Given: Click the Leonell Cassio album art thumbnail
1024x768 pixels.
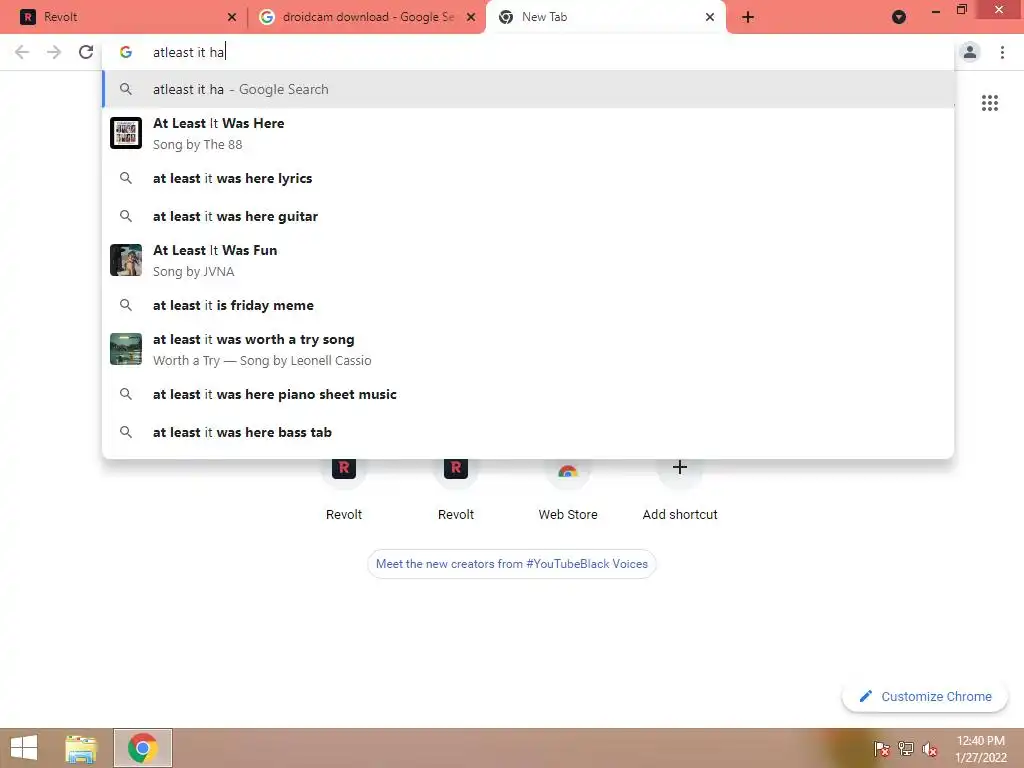Looking at the screenshot, I should click(126, 349).
